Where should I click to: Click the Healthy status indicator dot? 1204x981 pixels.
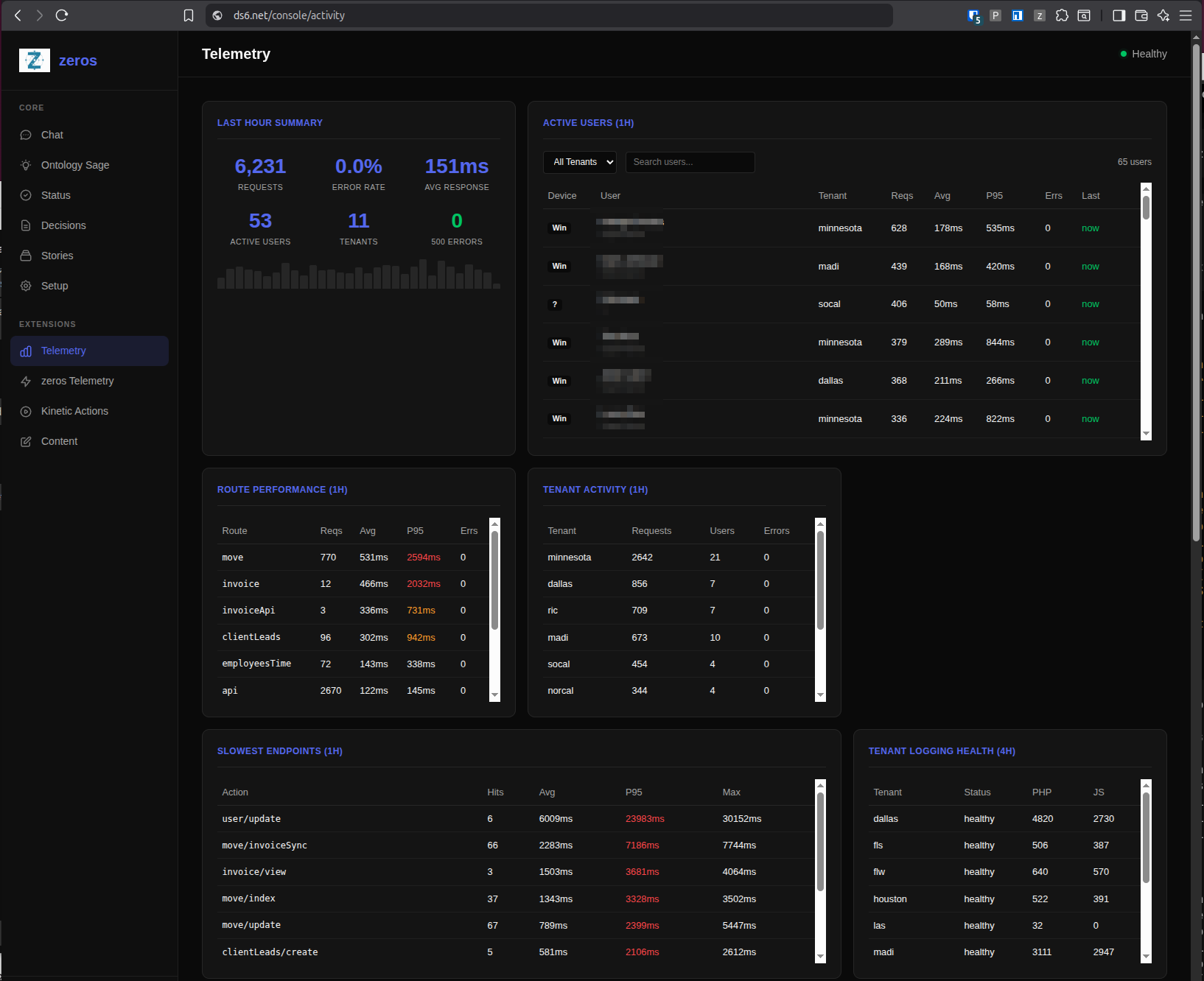point(1124,53)
